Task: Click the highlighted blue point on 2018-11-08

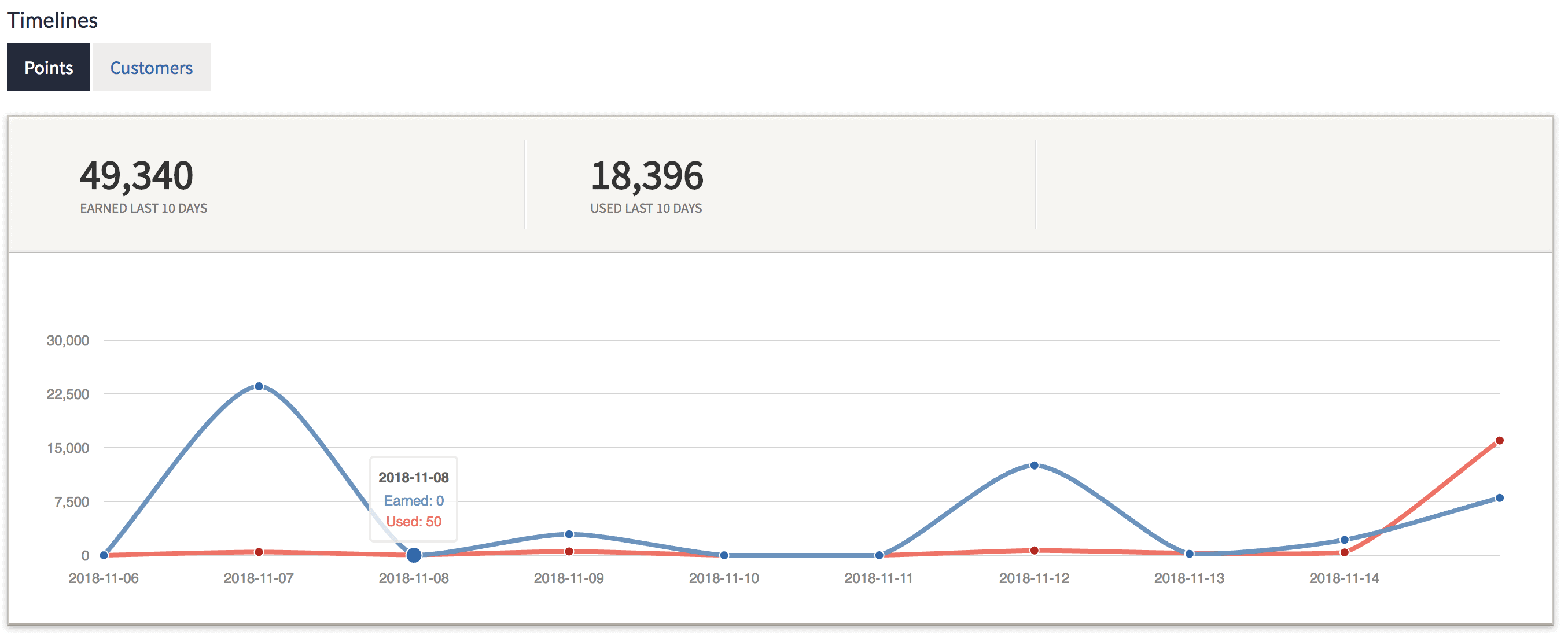Action: coord(414,555)
